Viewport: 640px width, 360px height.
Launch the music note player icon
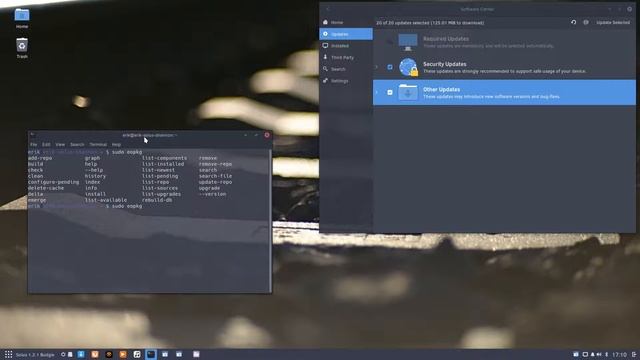(x=137, y=354)
